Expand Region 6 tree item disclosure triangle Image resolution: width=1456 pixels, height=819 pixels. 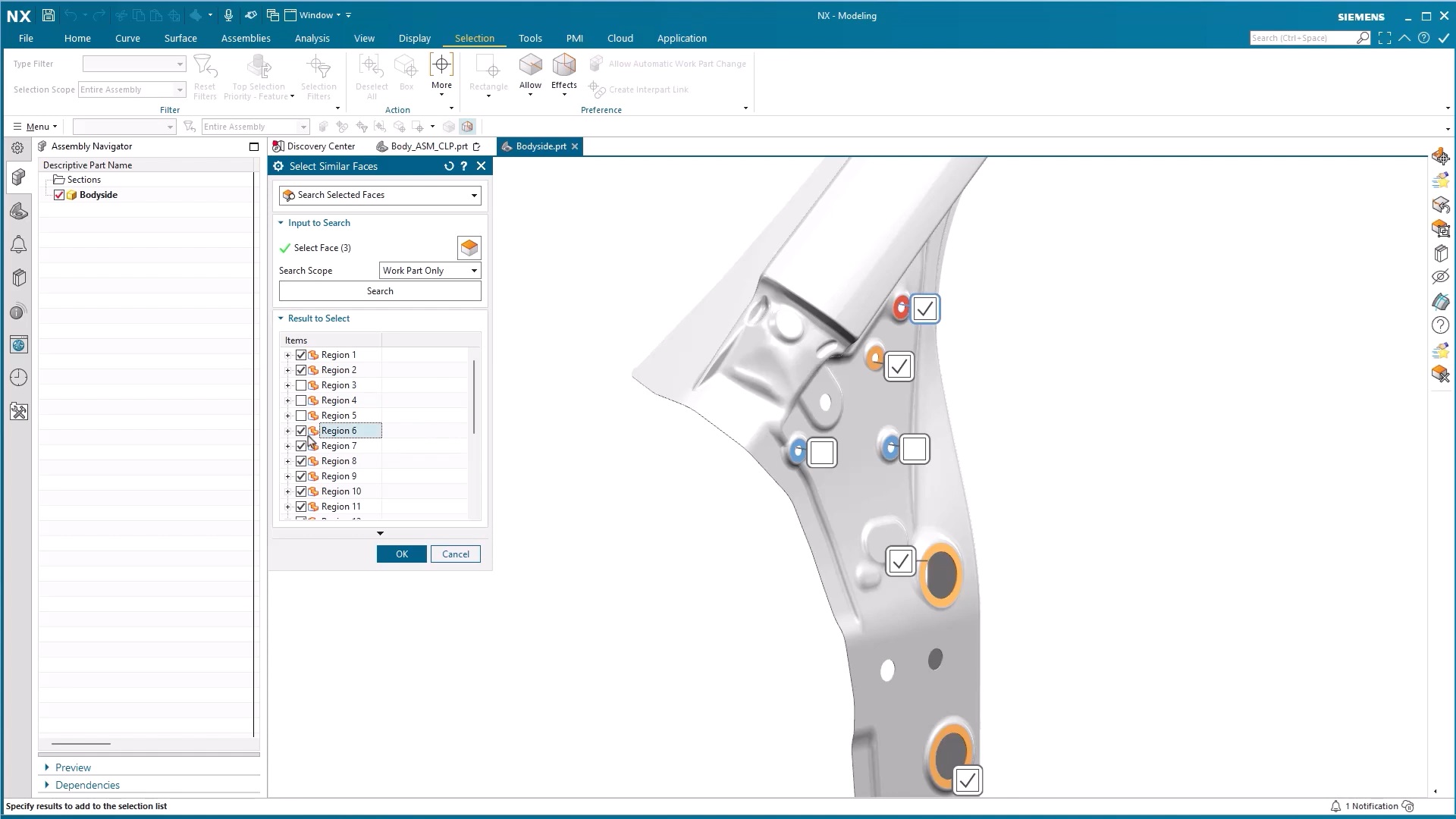[288, 430]
